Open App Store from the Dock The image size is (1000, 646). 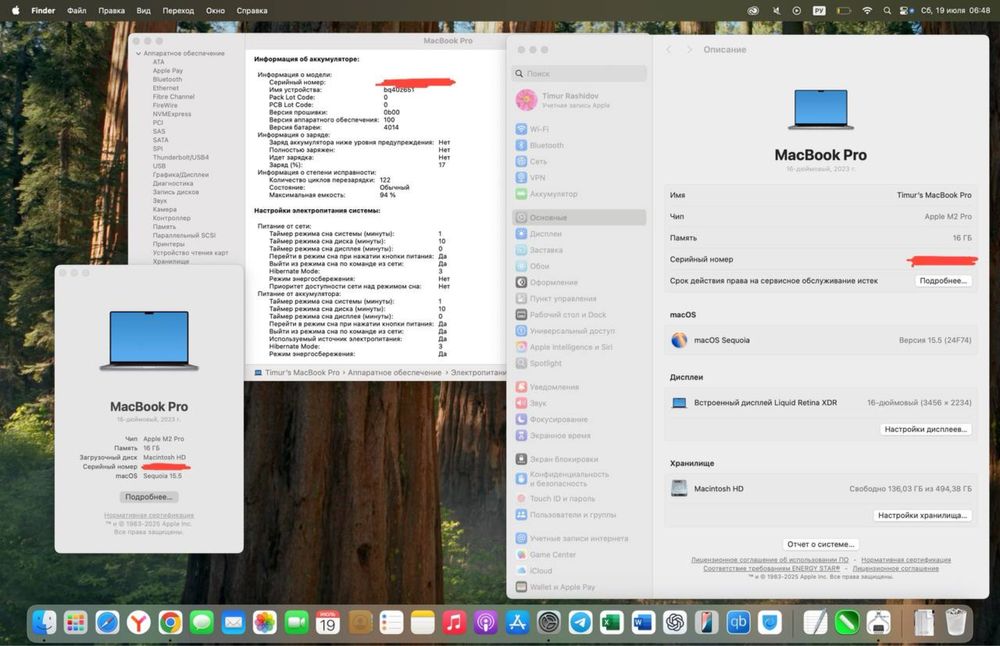(x=517, y=622)
